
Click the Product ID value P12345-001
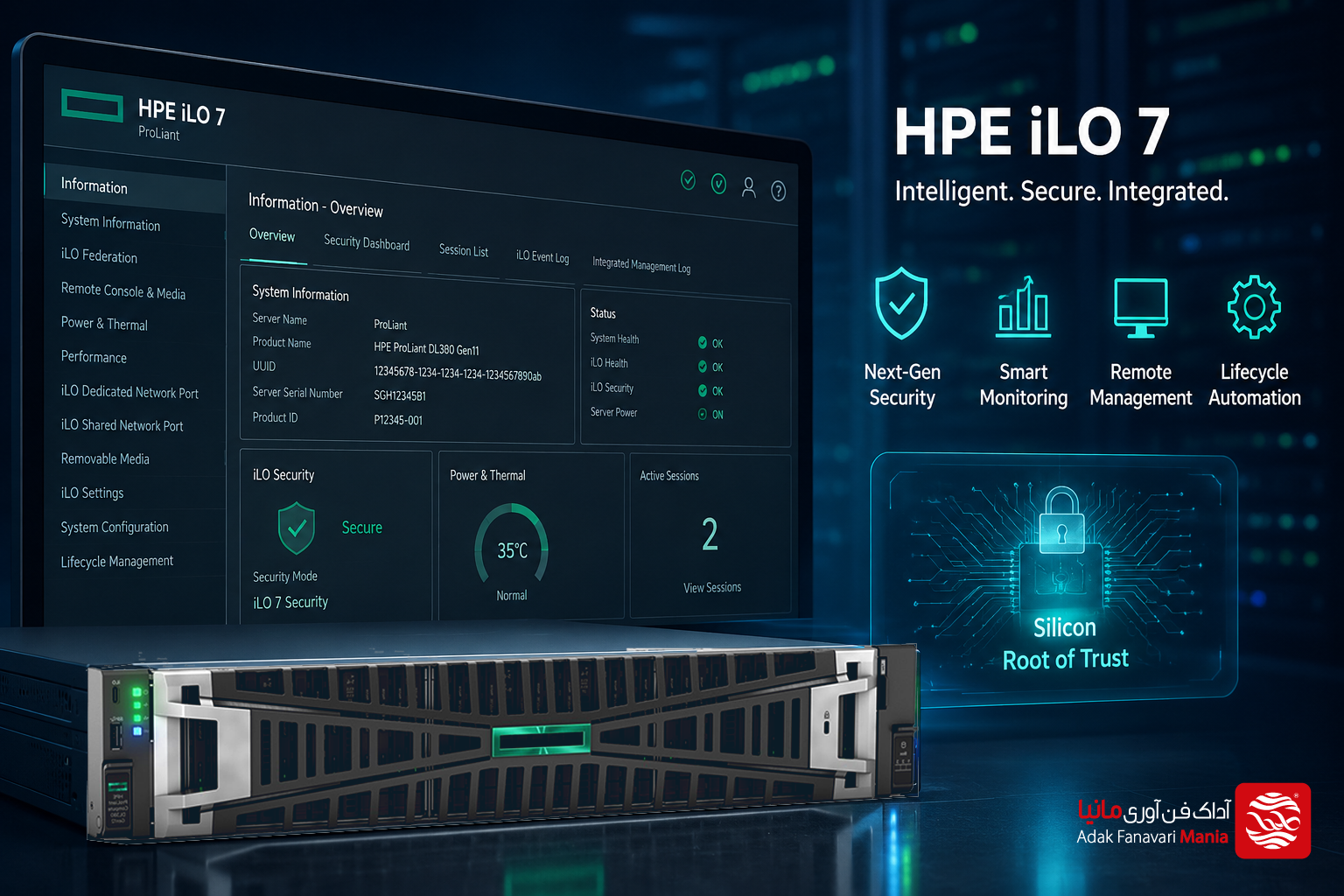[x=398, y=420]
